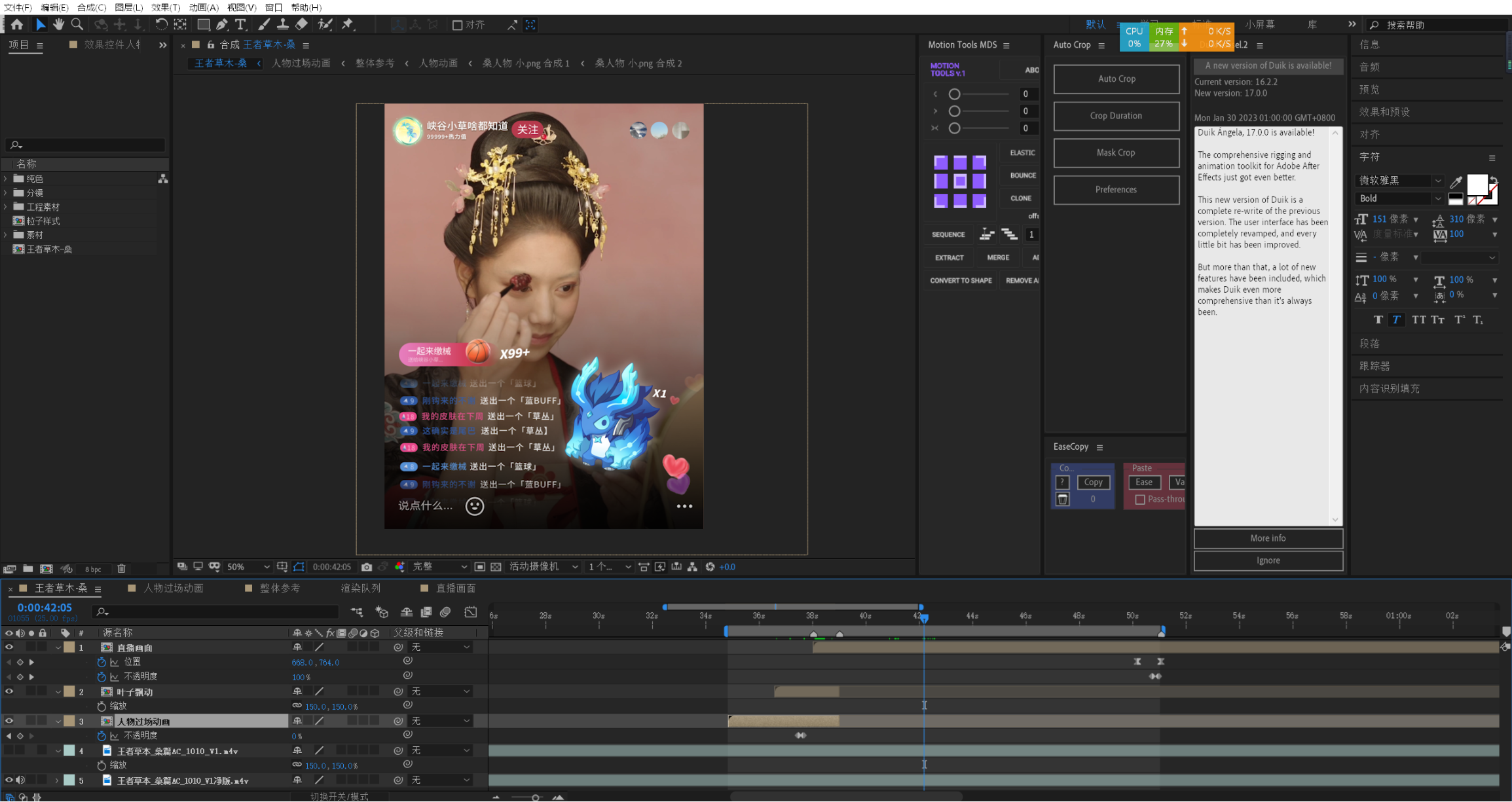This screenshot has height=802, width=1512.
Task: Select the Rotation tool
Action: pyautogui.click(x=161, y=24)
